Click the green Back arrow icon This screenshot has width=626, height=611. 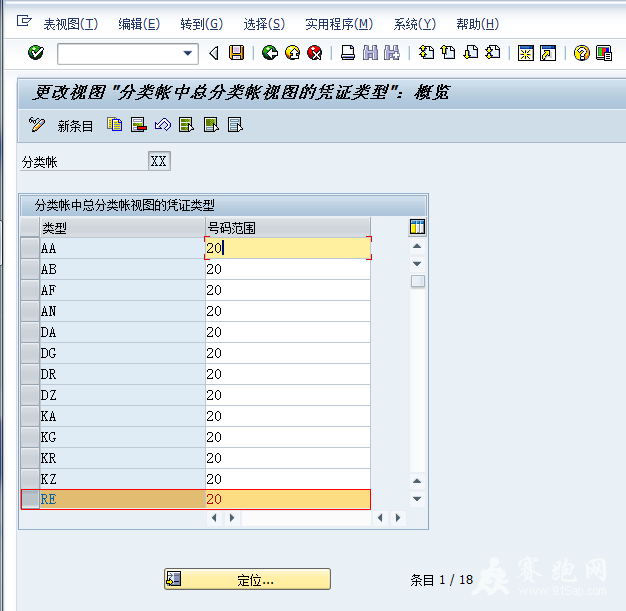pyautogui.click(x=270, y=53)
